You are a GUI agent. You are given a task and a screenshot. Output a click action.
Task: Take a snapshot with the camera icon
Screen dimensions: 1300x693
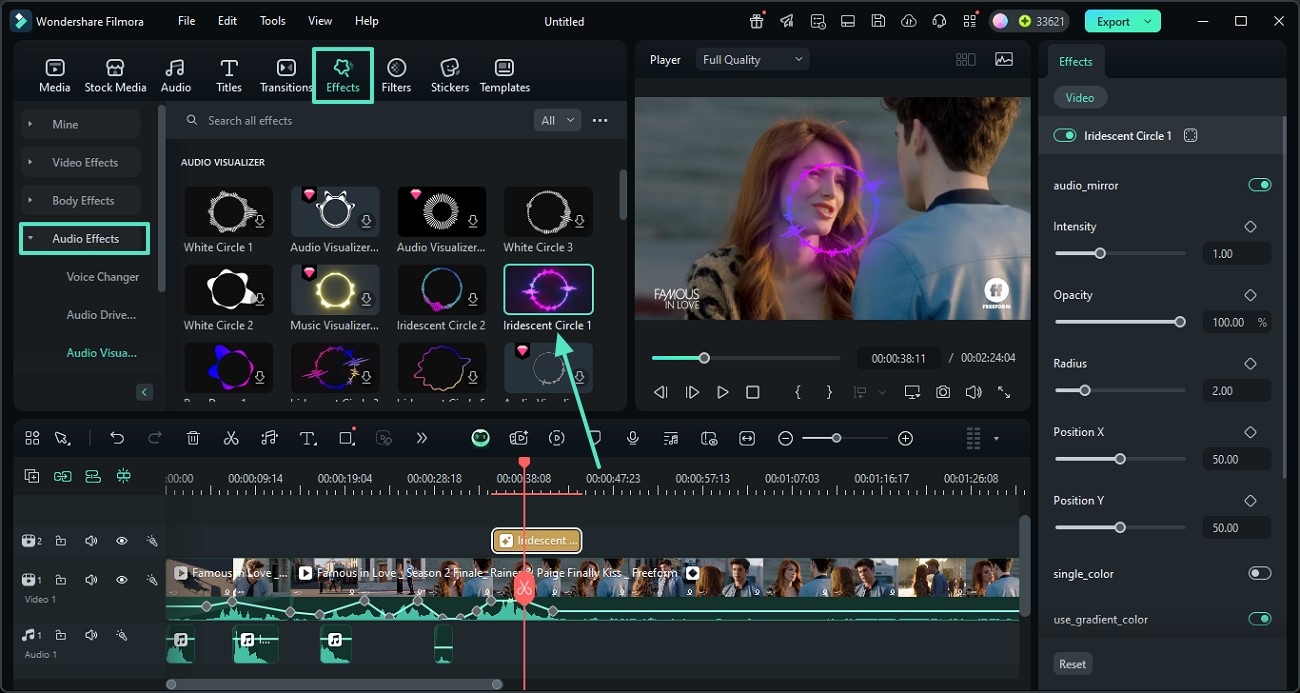click(x=943, y=393)
